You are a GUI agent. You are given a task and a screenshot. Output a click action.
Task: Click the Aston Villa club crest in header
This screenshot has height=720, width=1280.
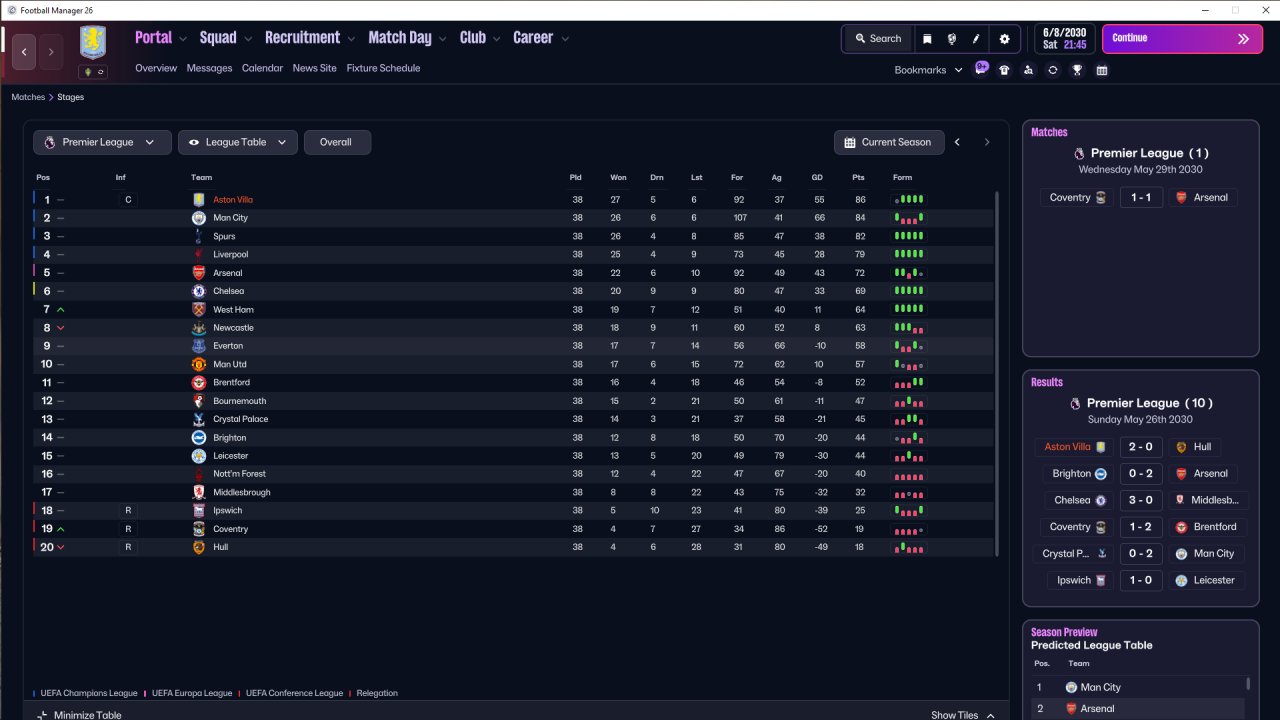click(x=93, y=43)
